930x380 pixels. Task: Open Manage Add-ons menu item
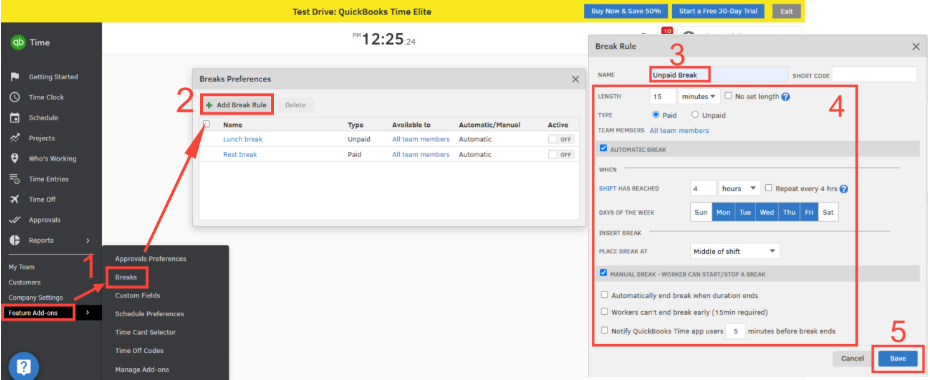pyautogui.click(x=142, y=369)
